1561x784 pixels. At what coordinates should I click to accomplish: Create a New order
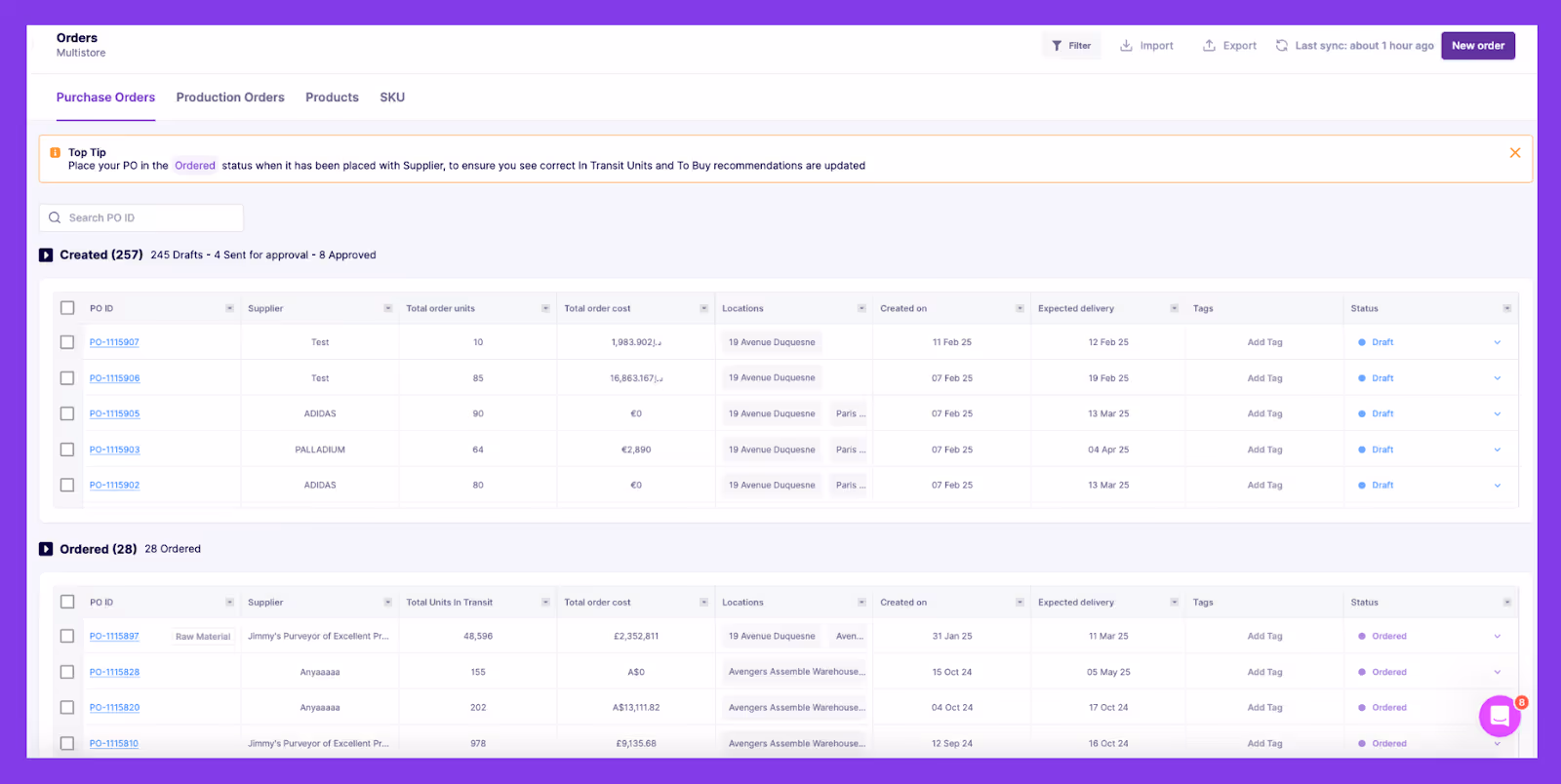[1478, 46]
